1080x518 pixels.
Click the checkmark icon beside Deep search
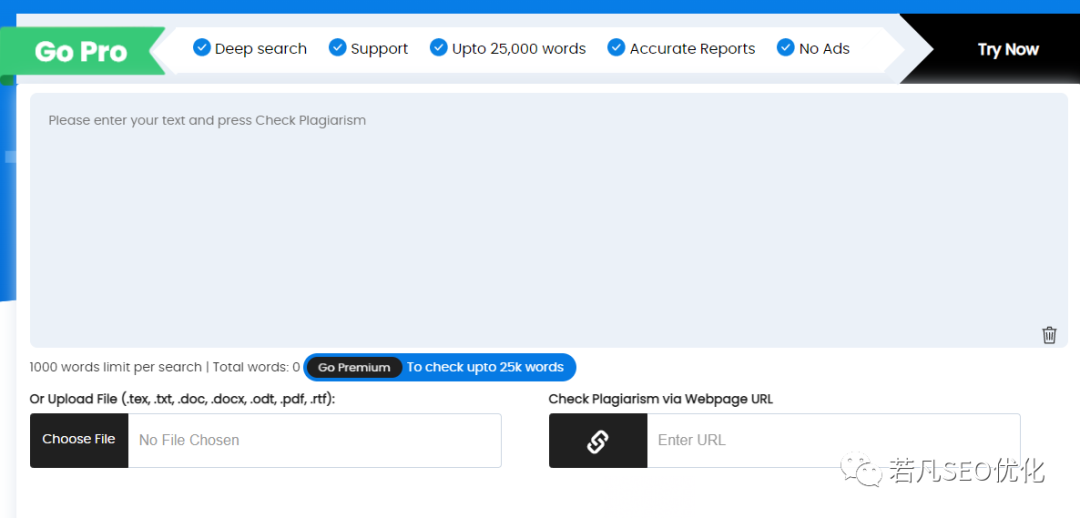pos(202,48)
